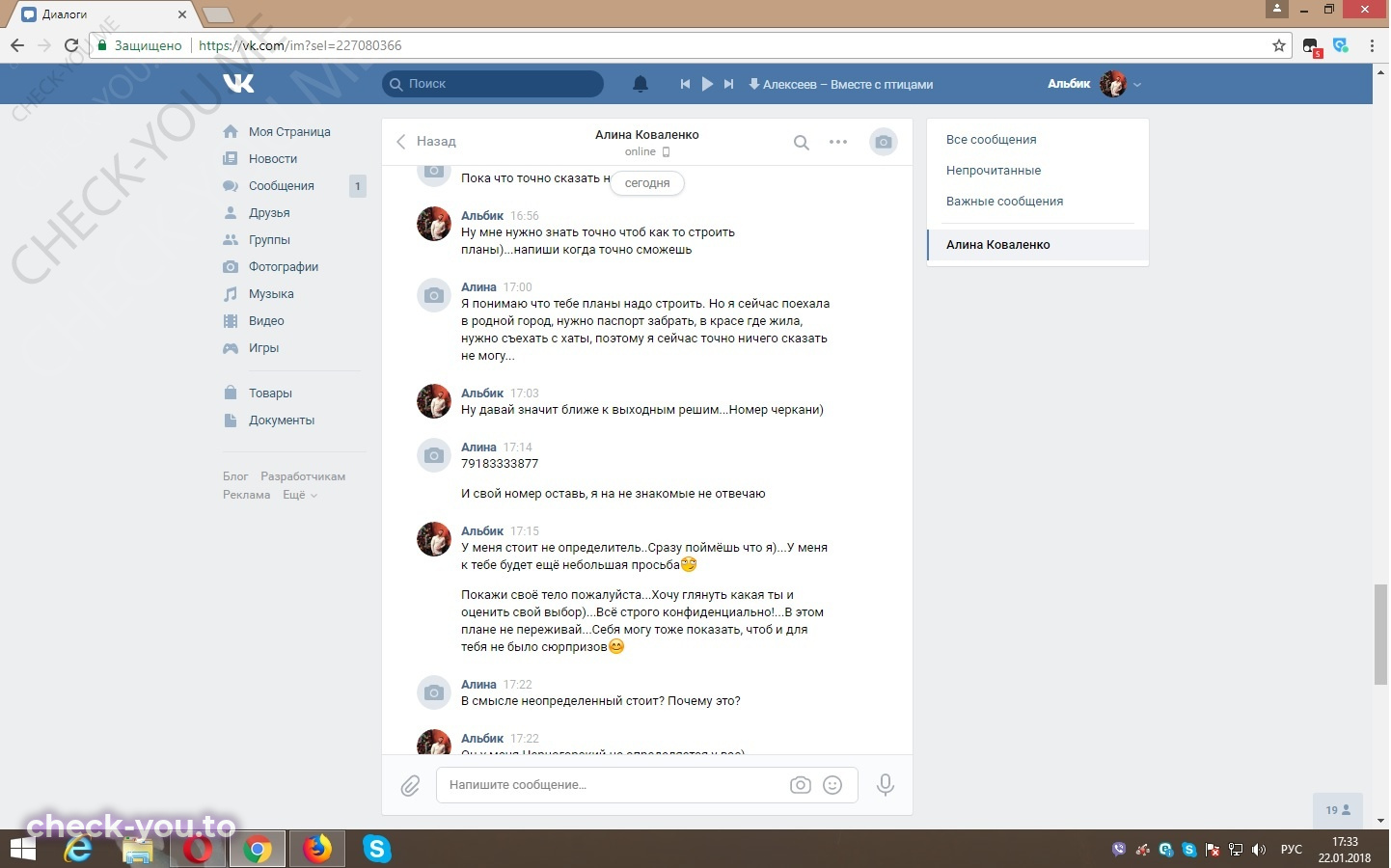This screenshot has height=868, width=1391.
Task: Launch Internet Explorer from taskbar
Action: pyautogui.click(x=77, y=849)
